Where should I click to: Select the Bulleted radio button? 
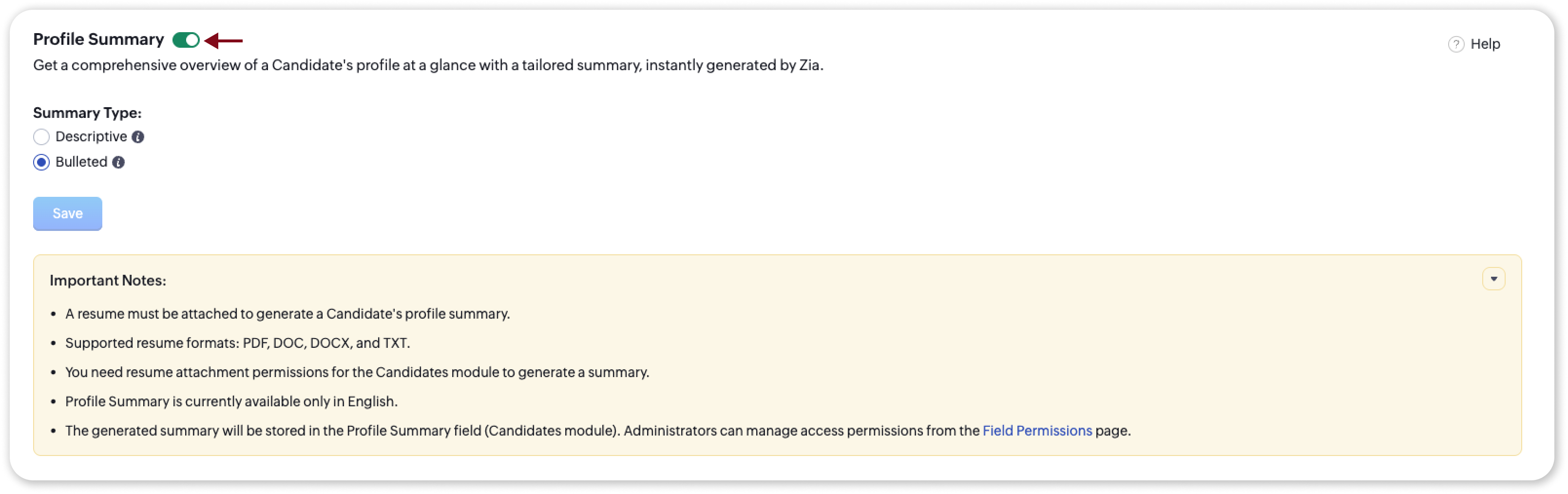(41, 162)
